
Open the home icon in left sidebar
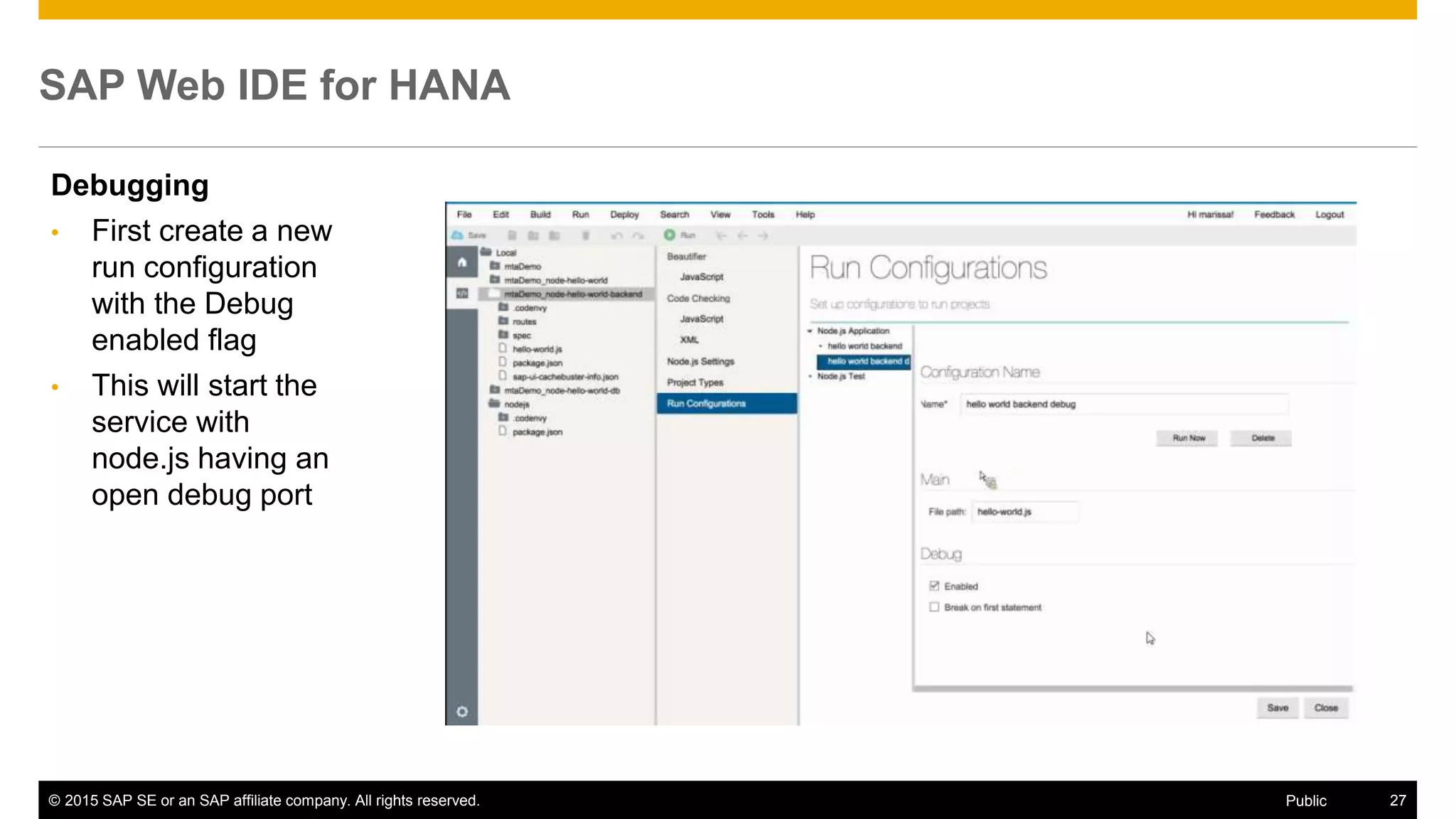(x=462, y=262)
